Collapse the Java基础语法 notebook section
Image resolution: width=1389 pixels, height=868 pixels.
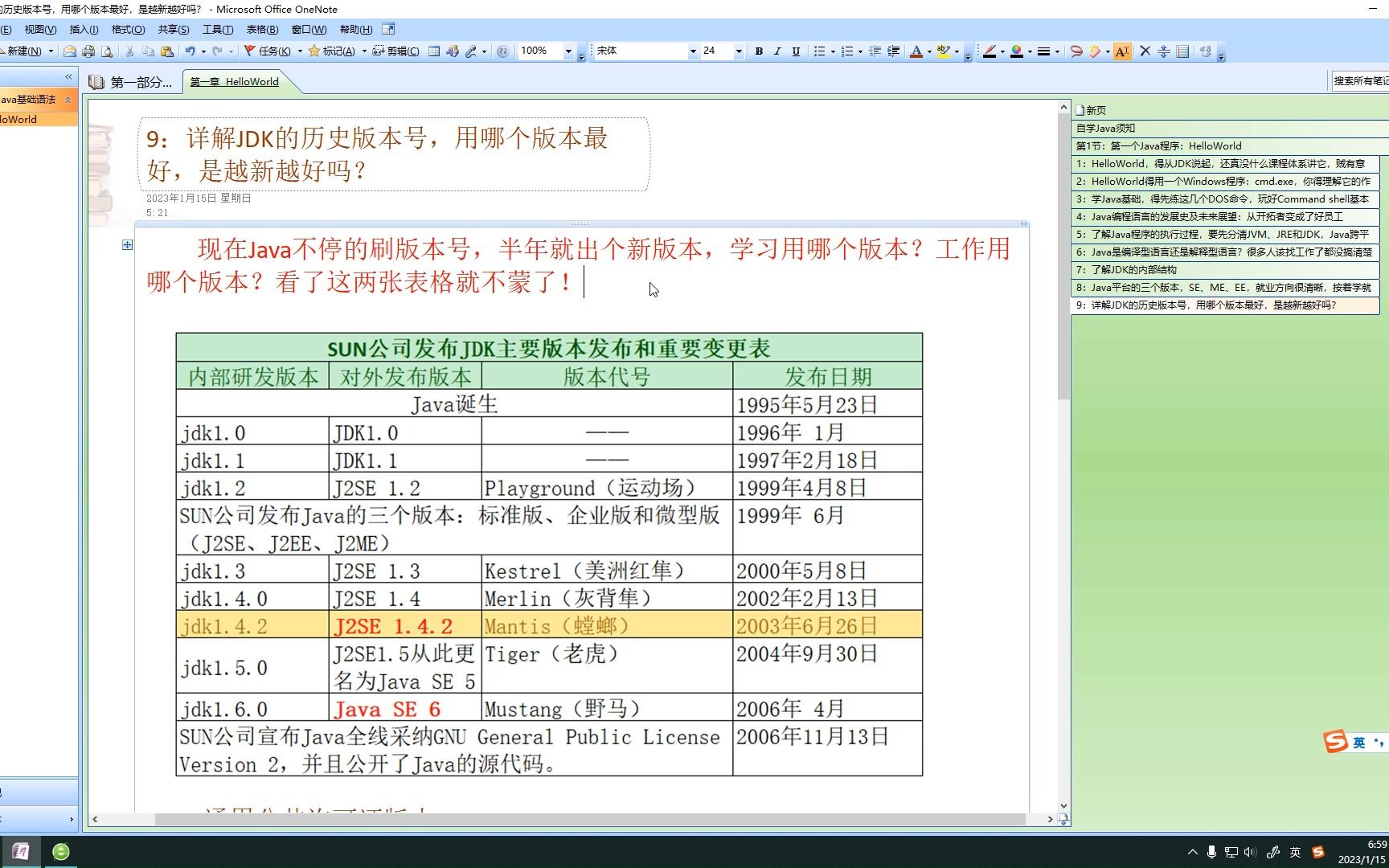[68, 100]
